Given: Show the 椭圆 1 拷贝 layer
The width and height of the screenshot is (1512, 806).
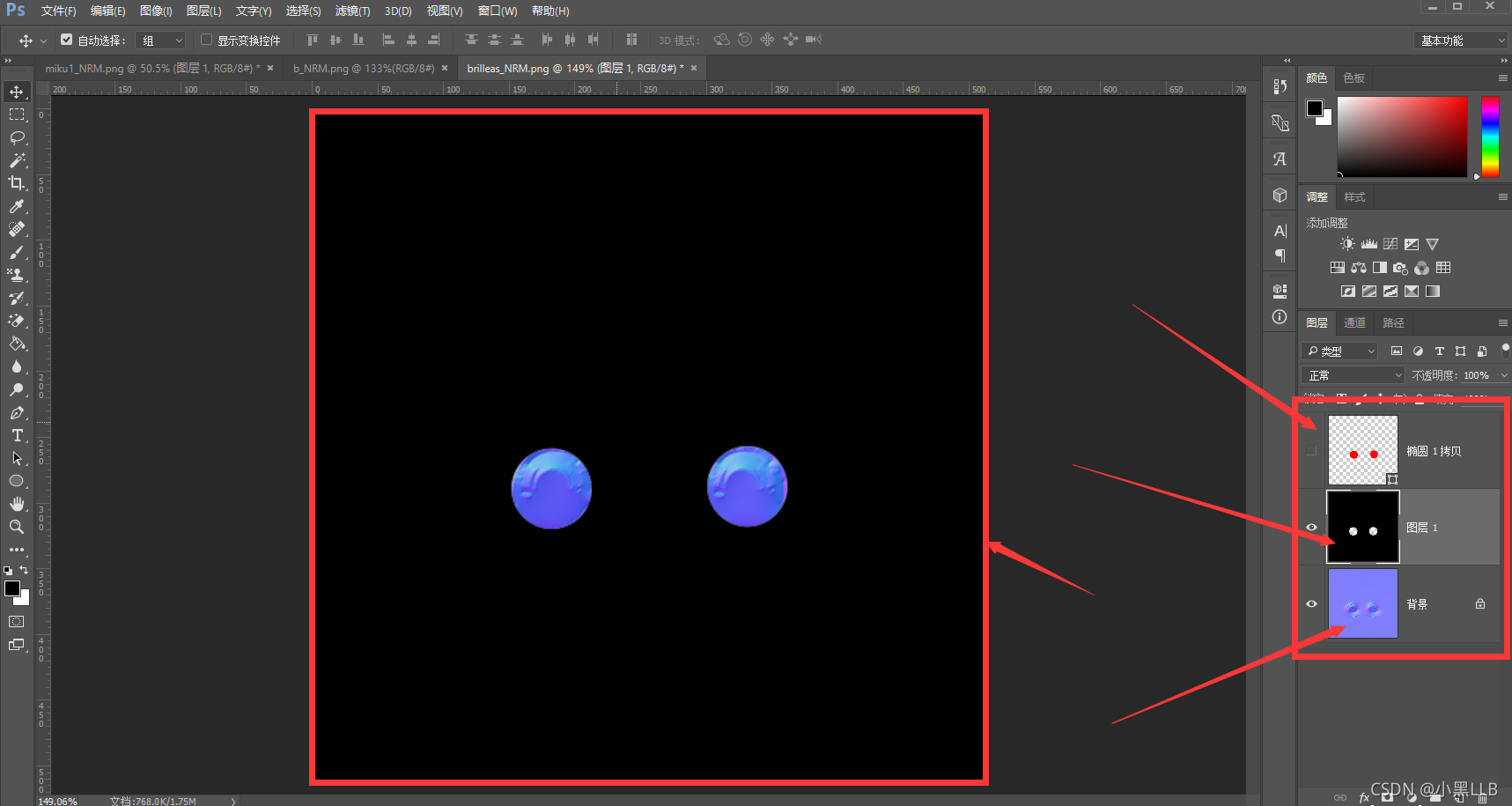Looking at the screenshot, I should pyautogui.click(x=1311, y=451).
